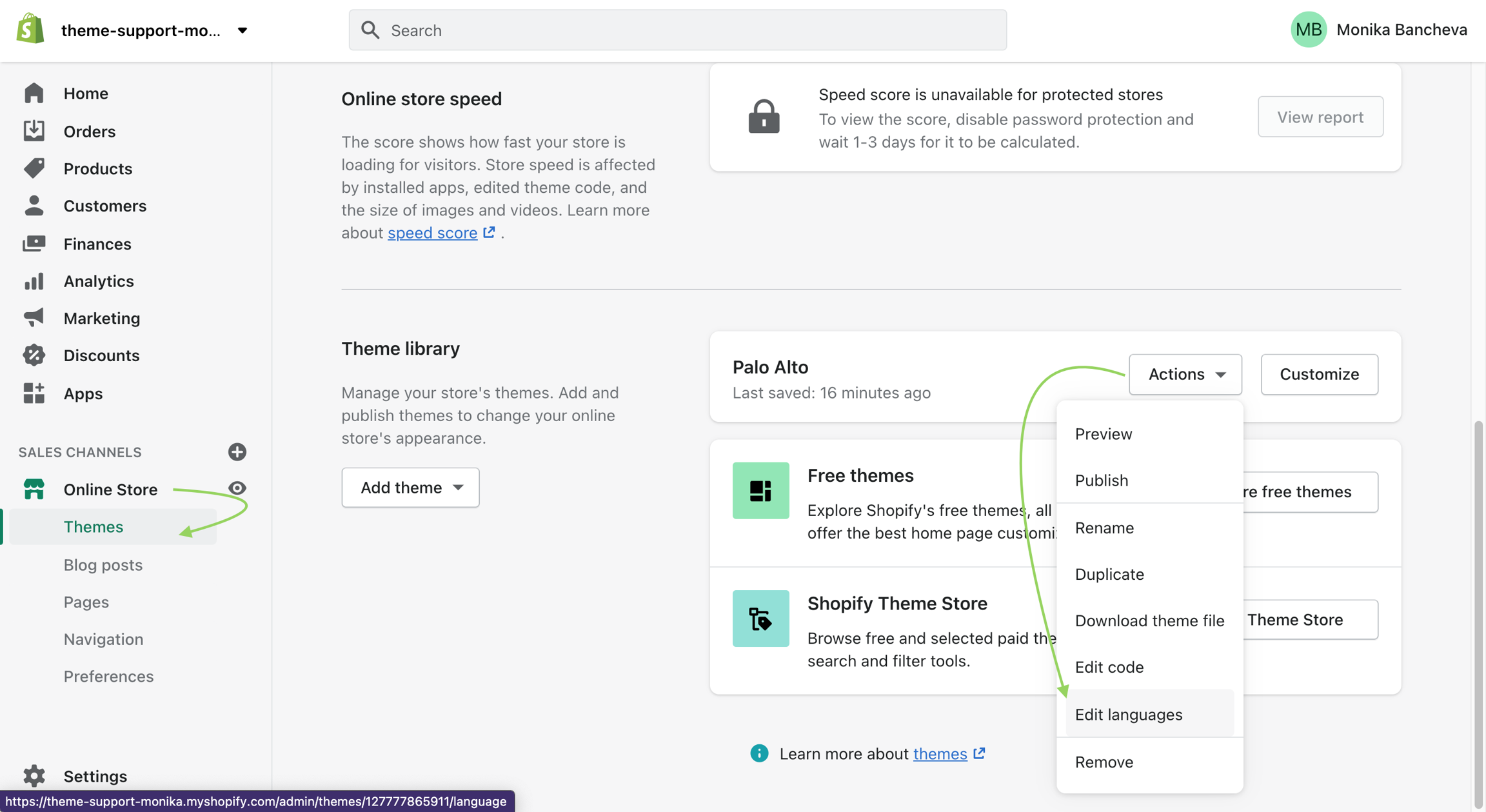Viewport: 1486px width, 812px height.
Task: Click the page vertical scrollbar
Action: pyautogui.click(x=1478, y=613)
